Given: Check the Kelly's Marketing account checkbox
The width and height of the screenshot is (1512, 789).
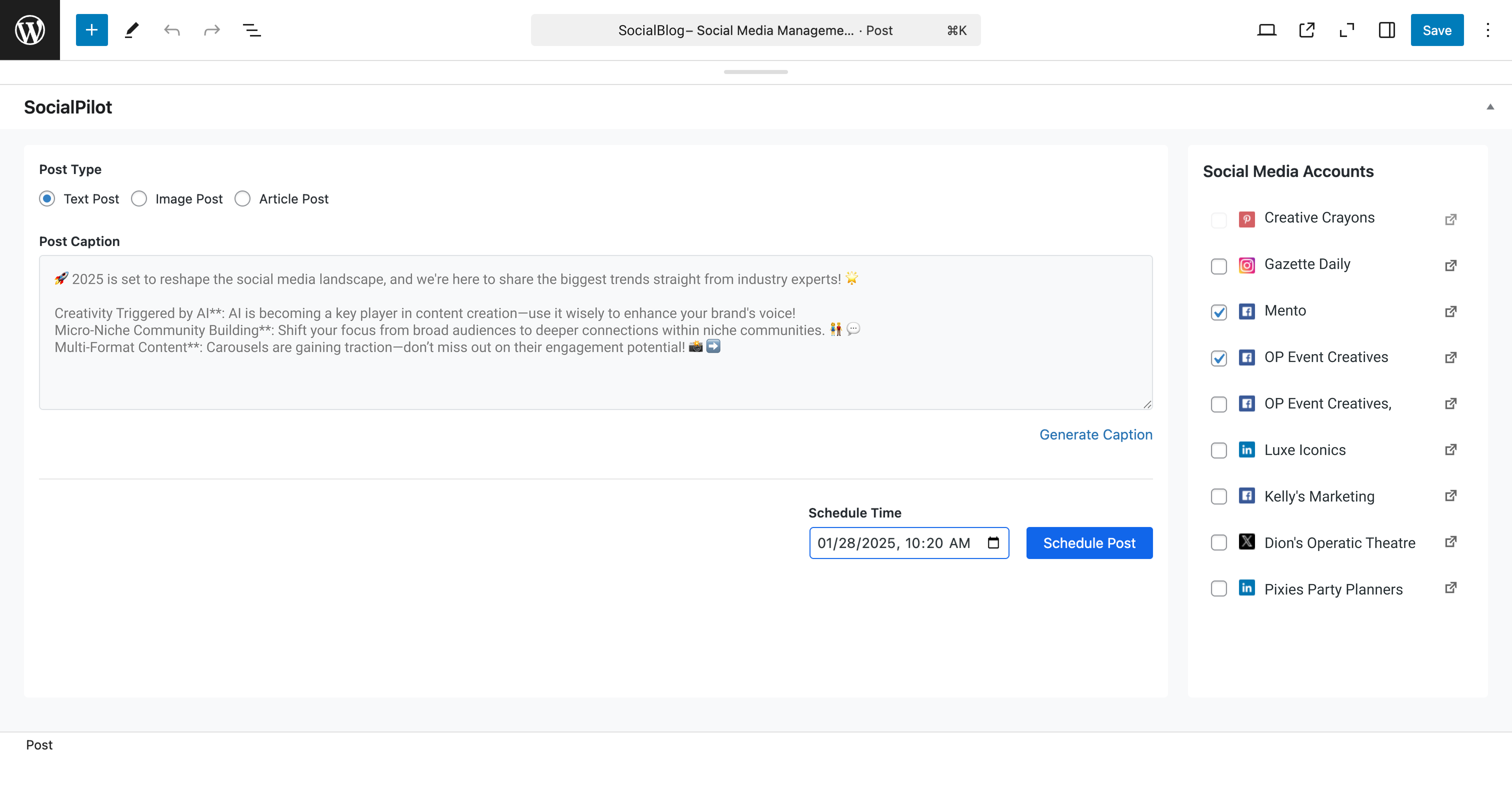Looking at the screenshot, I should click(1218, 497).
